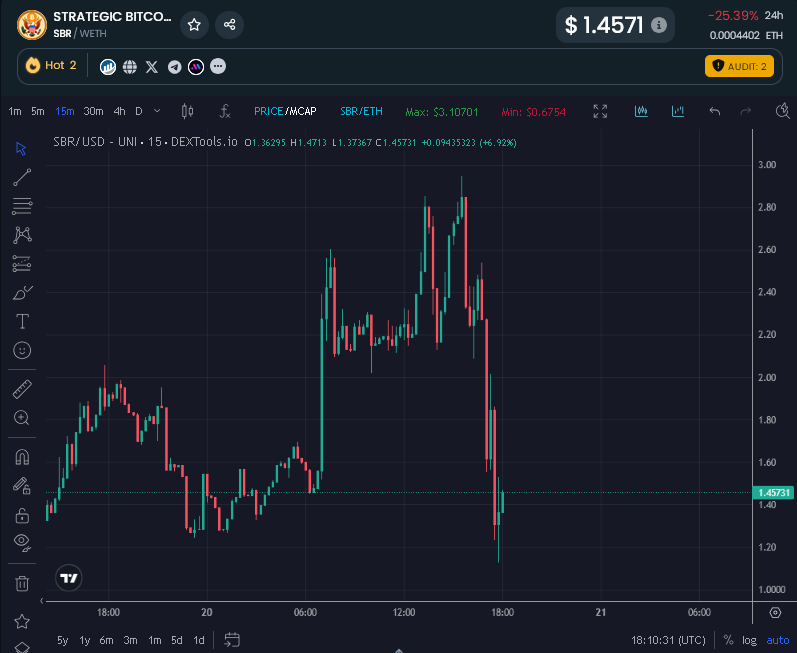Open the token website globe link

pos(130,67)
